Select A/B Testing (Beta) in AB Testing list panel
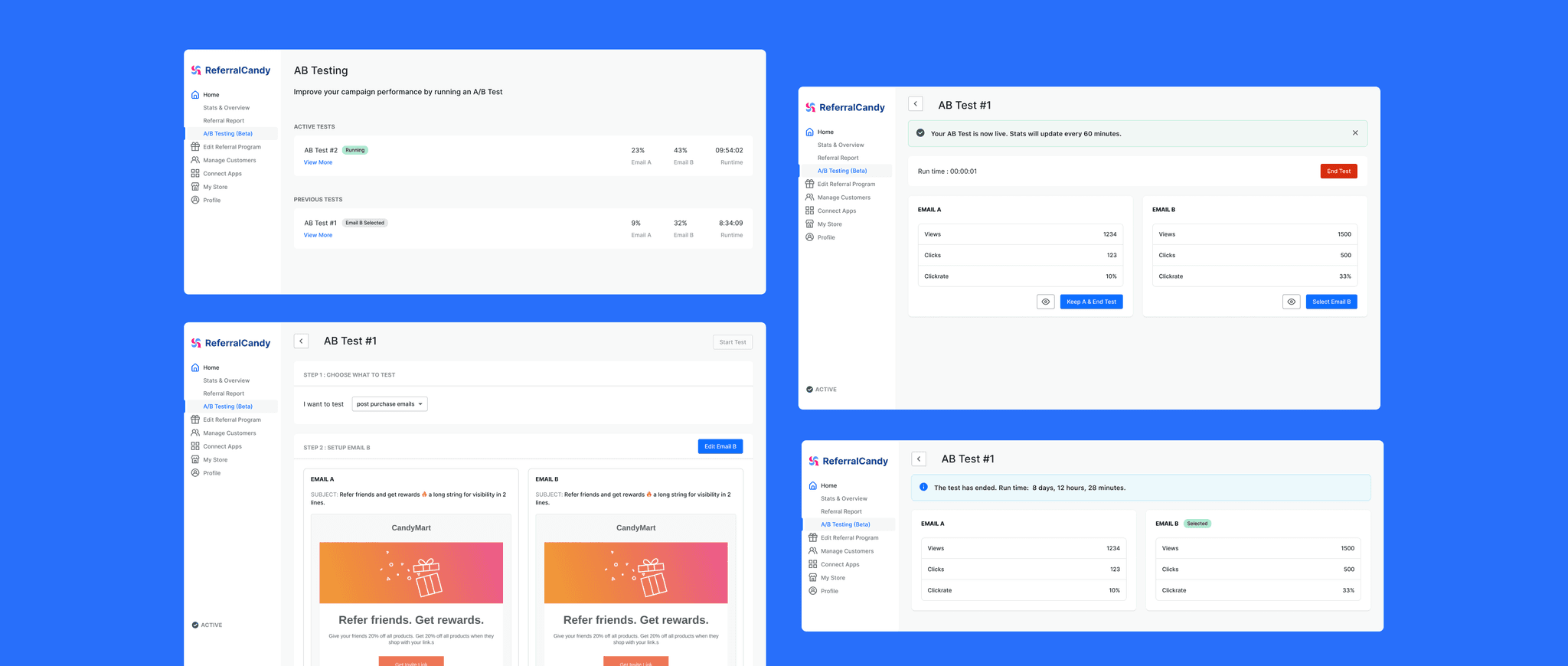This screenshot has width=1568, height=666. [x=228, y=134]
